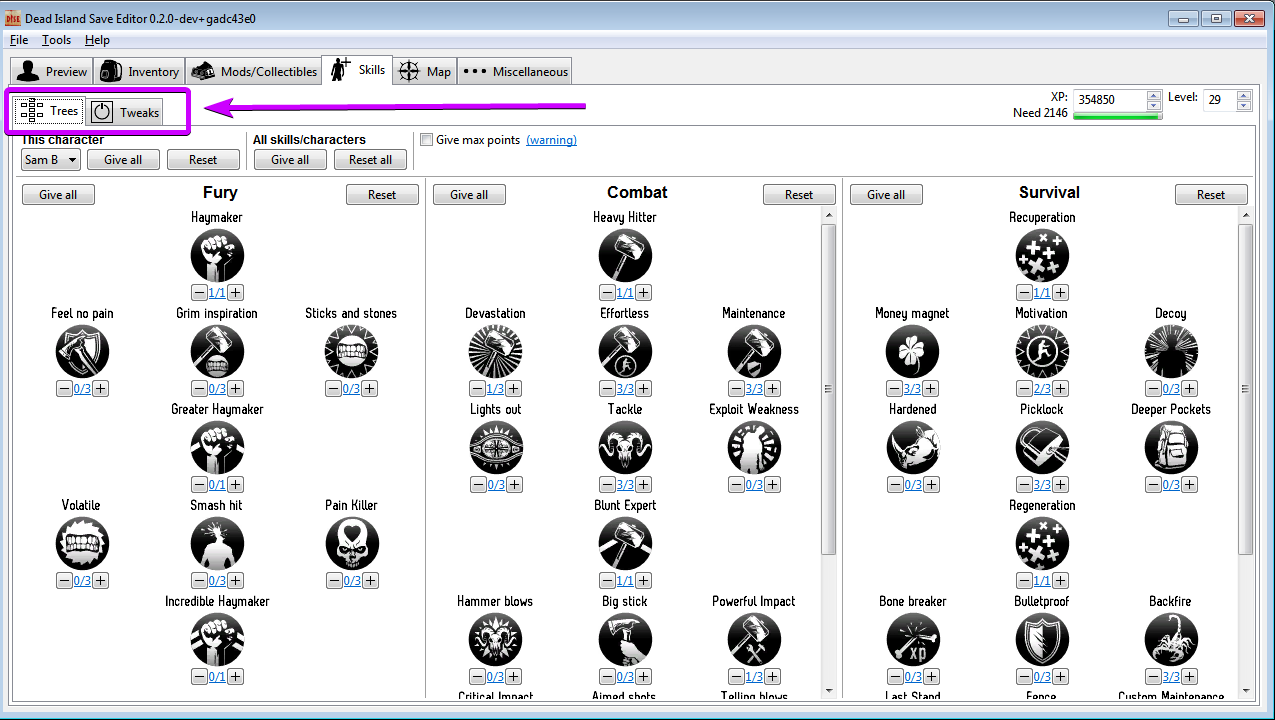Select the Picklock skill icon
The width and height of the screenshot is (1275, 720).
1042,447
